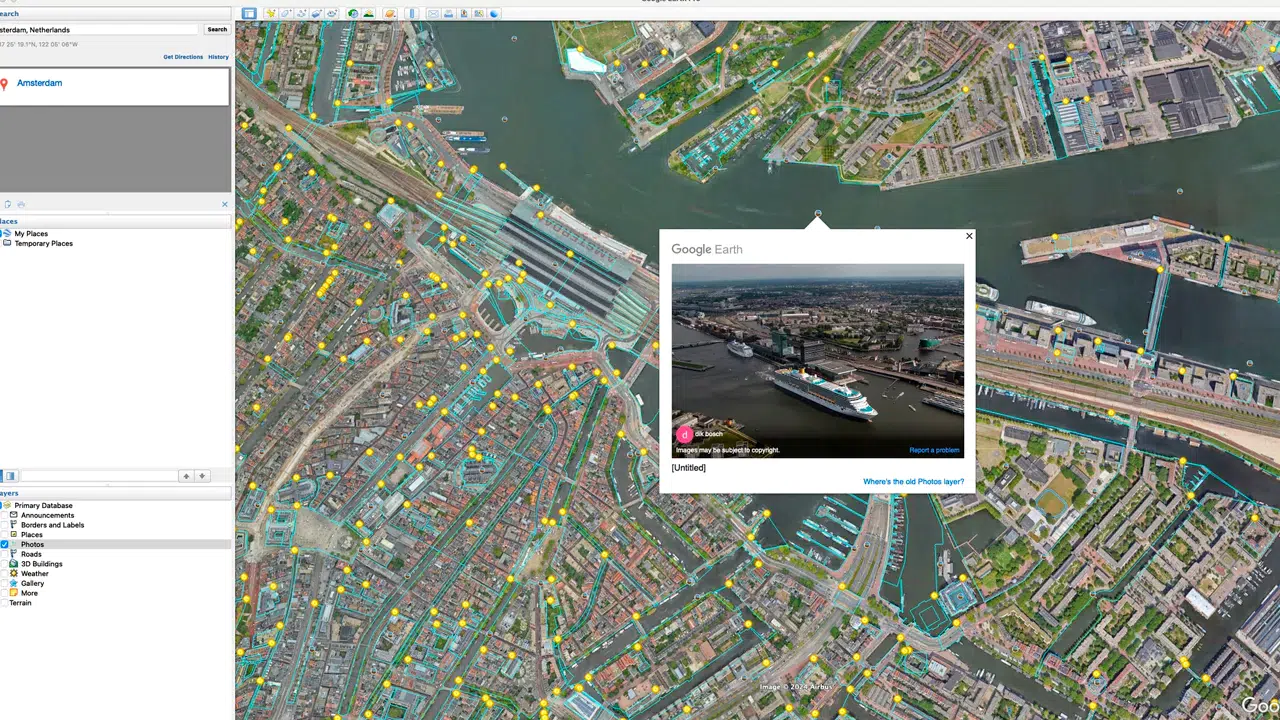Enable the Announcements layer checkbox
This screenshot has width=1280, height=720.
click(4, 515)
